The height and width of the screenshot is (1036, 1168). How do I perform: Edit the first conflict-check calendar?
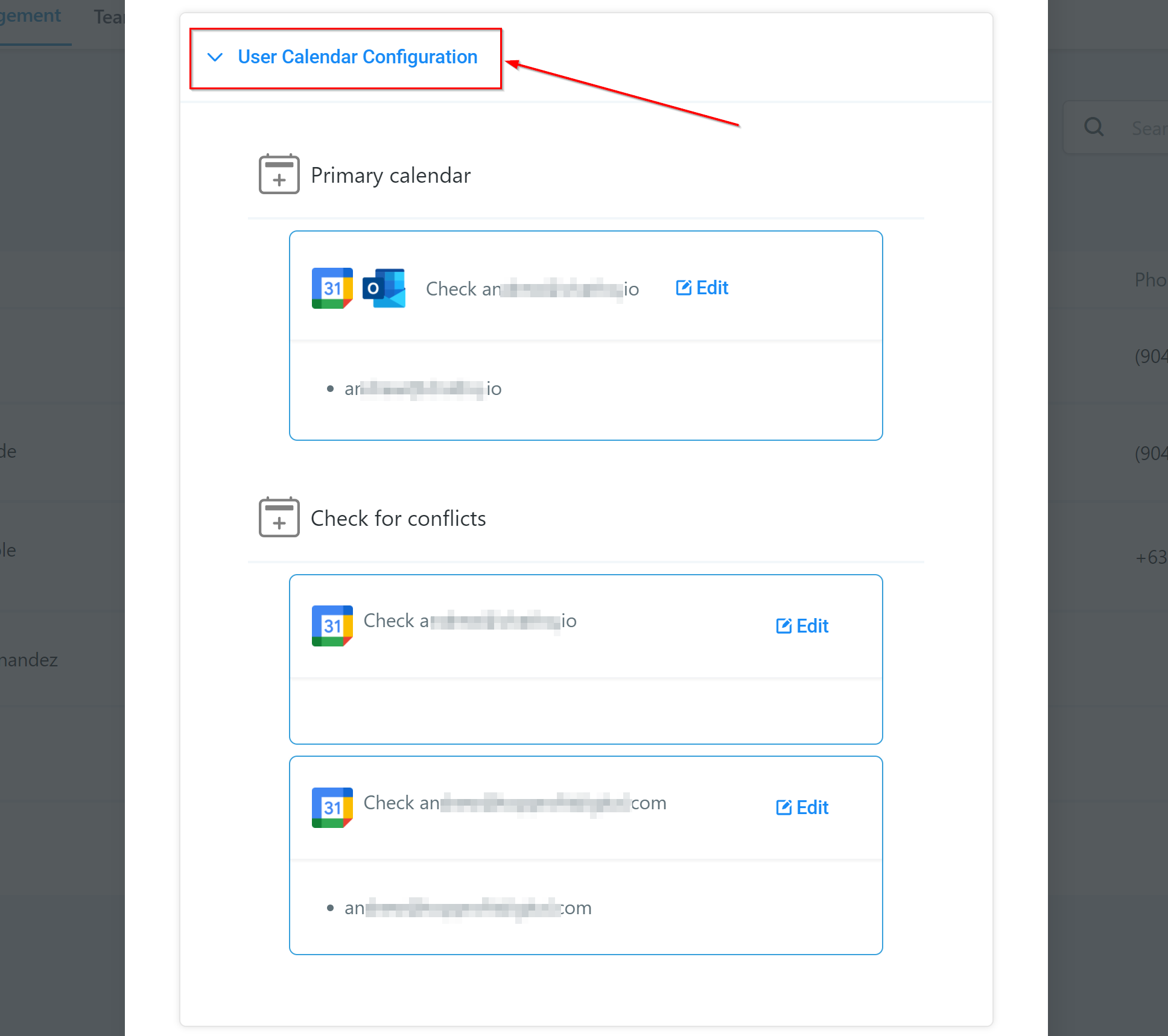coord(802,626)
